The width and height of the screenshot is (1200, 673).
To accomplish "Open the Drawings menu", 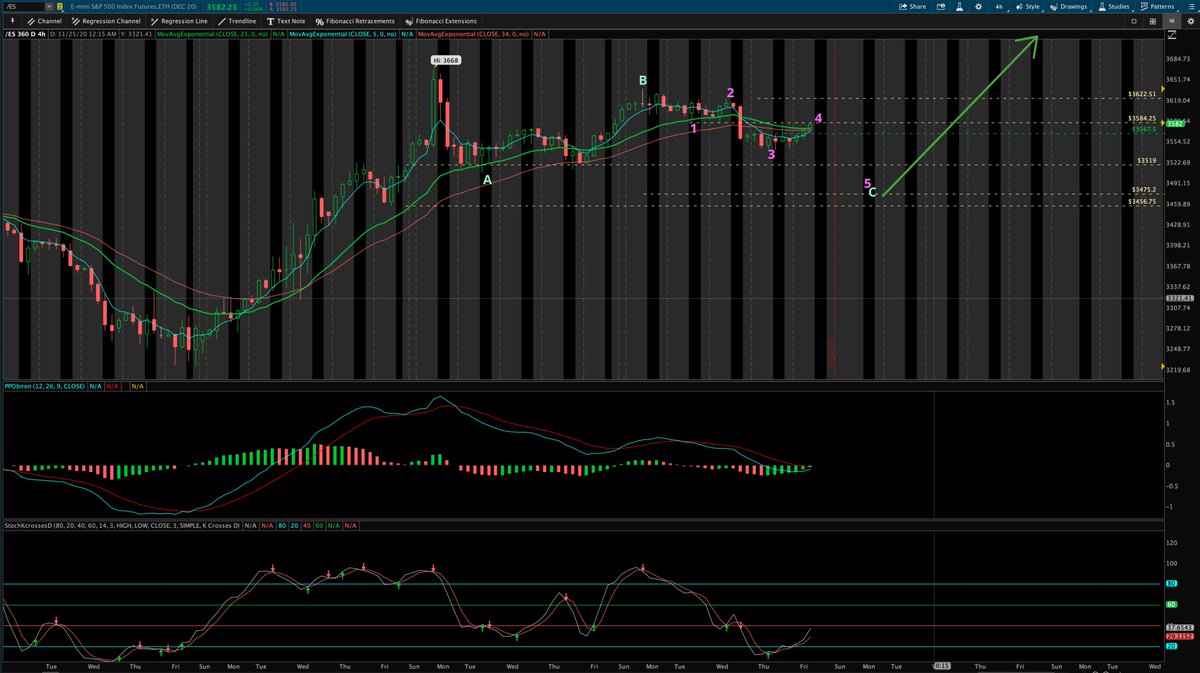I will 1068,6.
